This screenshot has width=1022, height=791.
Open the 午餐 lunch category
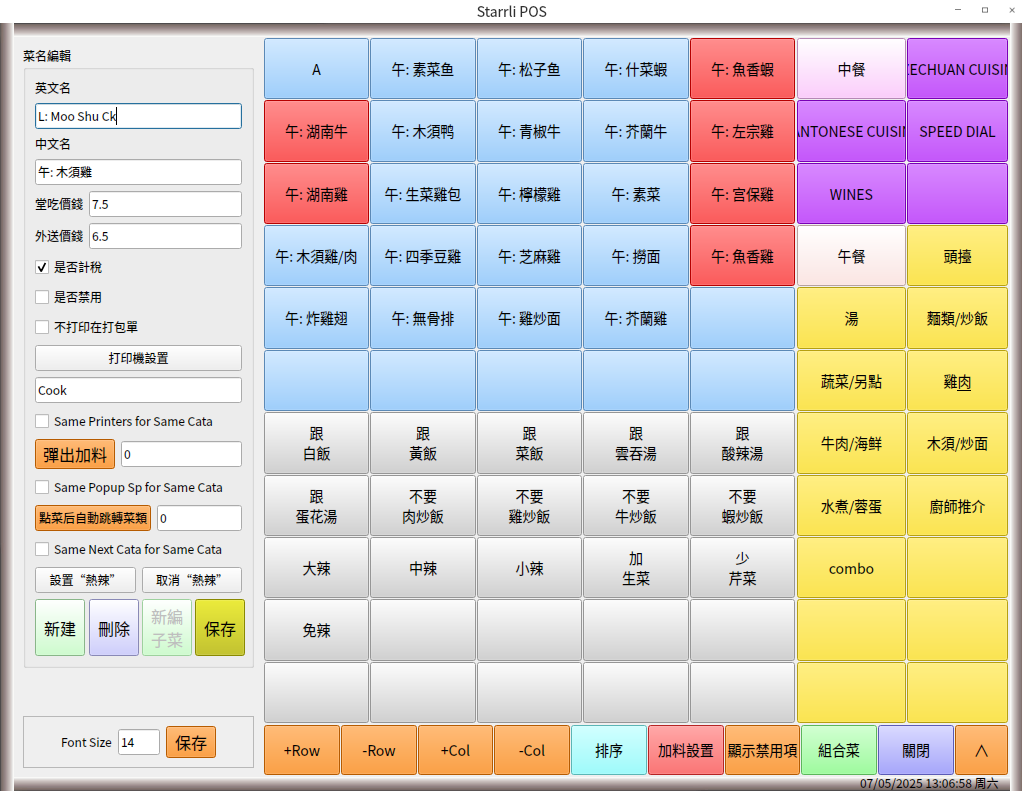click(x=851, y=256)
